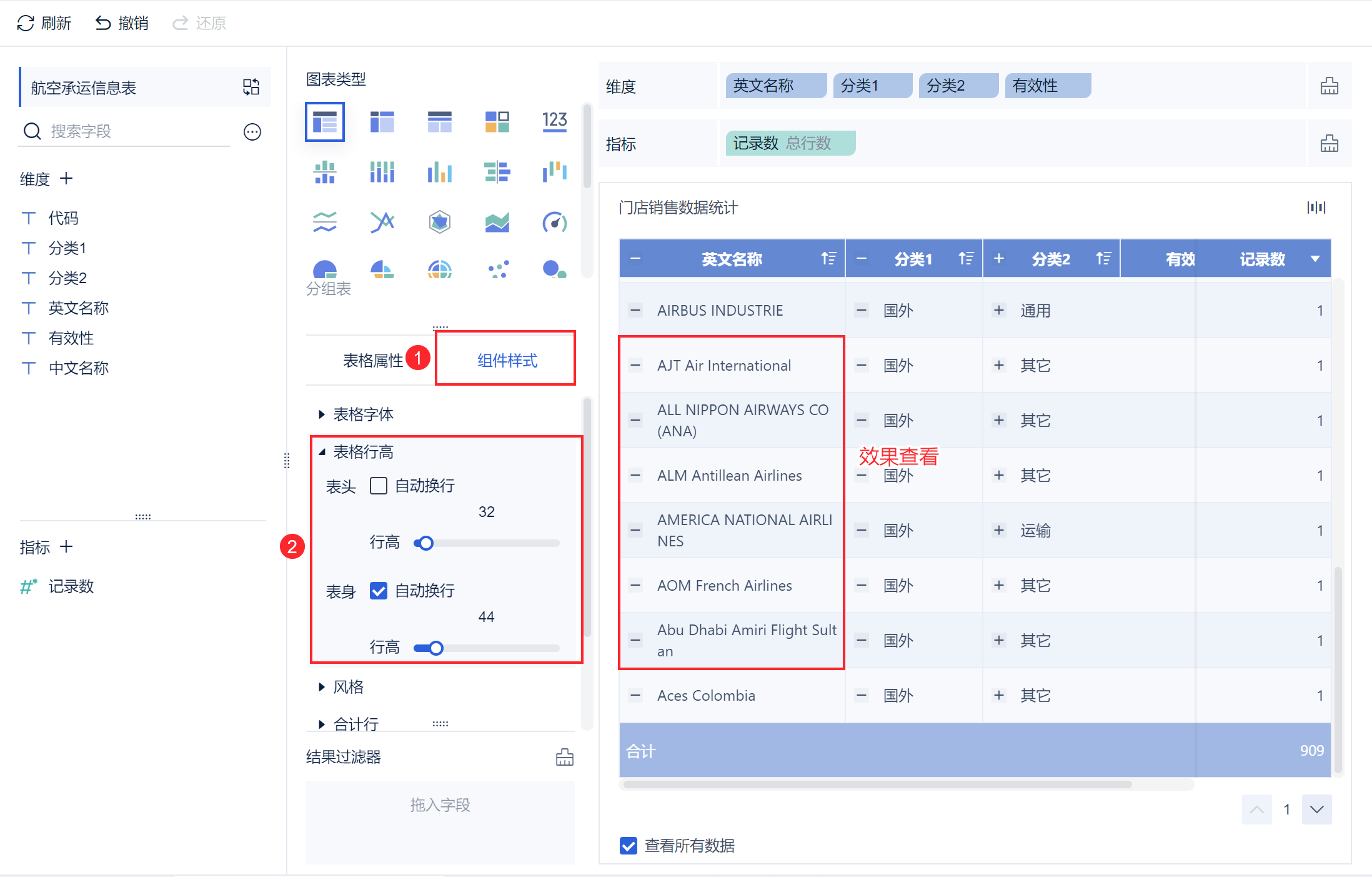Select the group table chart type
The height and width of the screenshot is (877, 1372).
(x=325, y=122)
